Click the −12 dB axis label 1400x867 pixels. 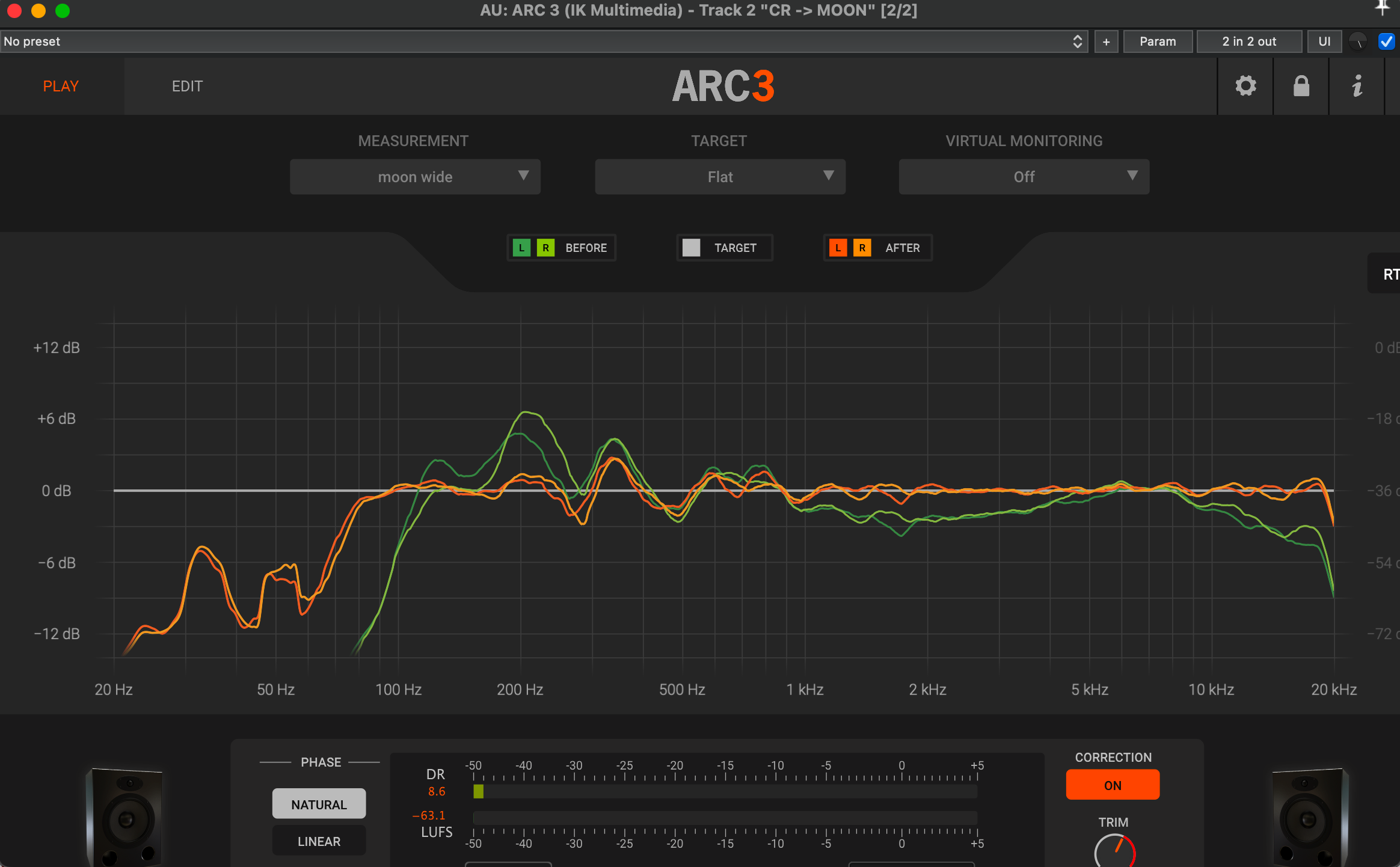point(57,634)
